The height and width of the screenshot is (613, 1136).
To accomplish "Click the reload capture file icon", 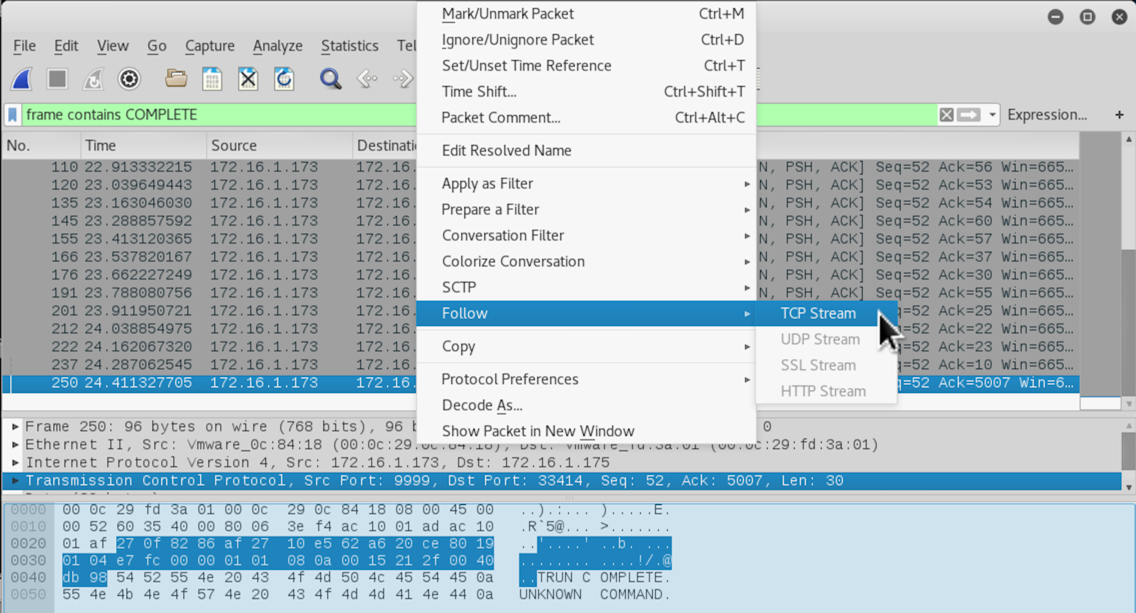I will tap(284, 79).
